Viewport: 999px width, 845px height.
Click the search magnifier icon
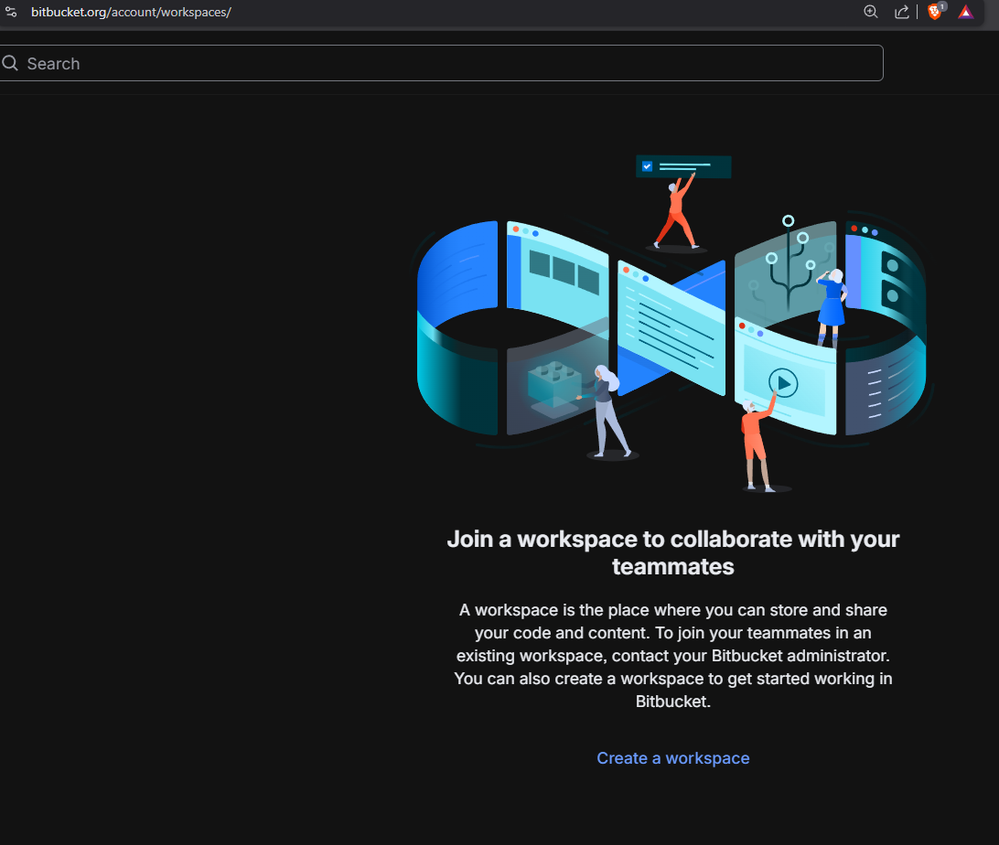10,63
